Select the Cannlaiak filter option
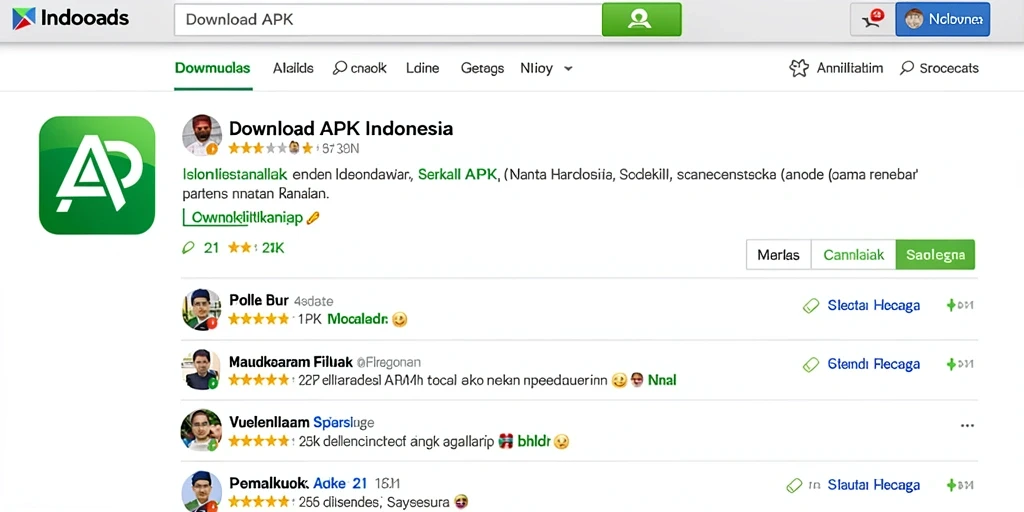The height and width of the screenshot is (512, 1024). pos(854,255)
